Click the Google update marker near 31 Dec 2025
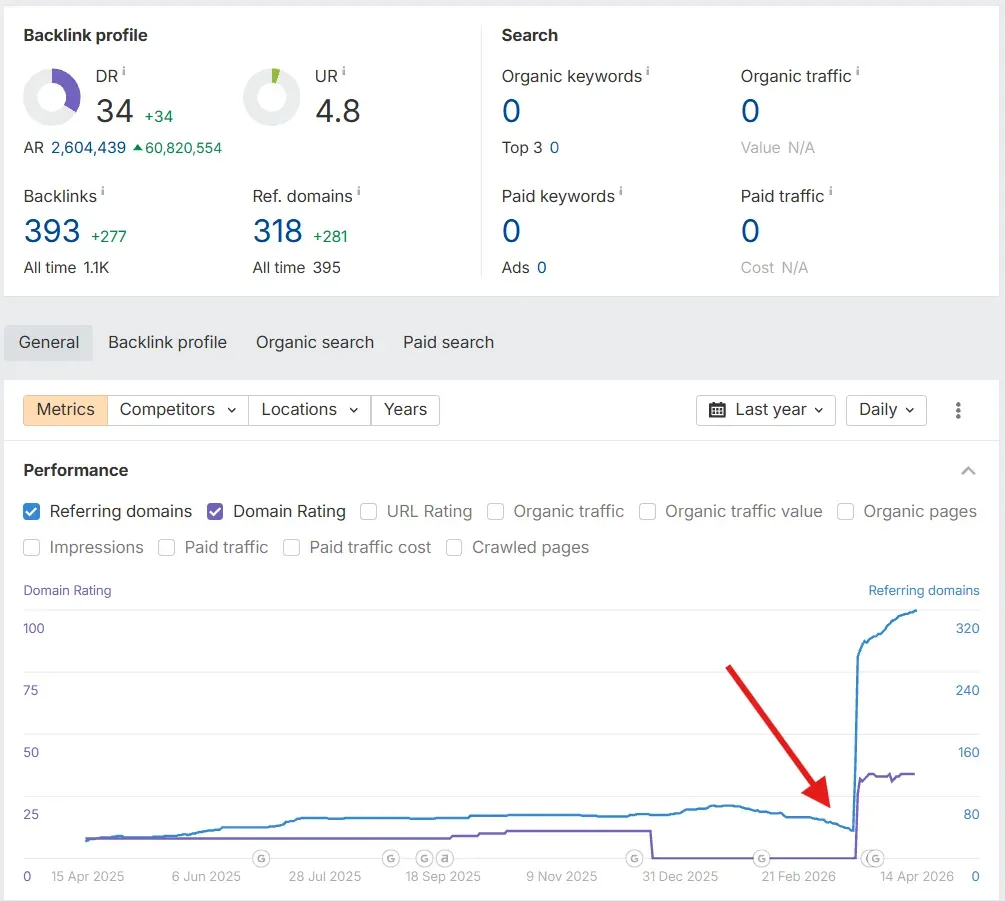Screen dimensions: 1005x901 [634, 858]
